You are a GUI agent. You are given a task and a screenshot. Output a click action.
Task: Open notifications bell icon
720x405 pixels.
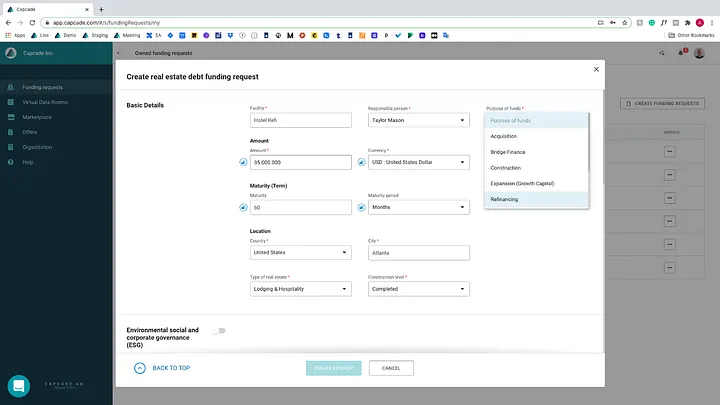681,53
